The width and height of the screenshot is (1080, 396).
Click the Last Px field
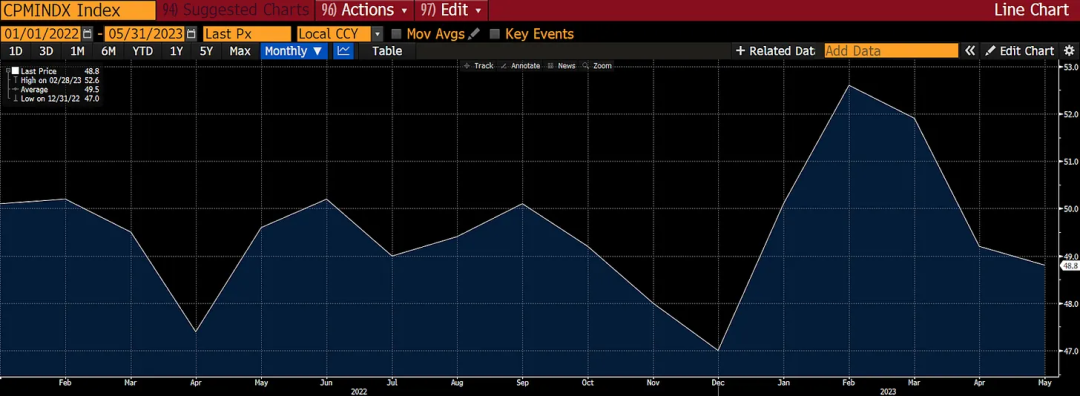click(248, 34)
